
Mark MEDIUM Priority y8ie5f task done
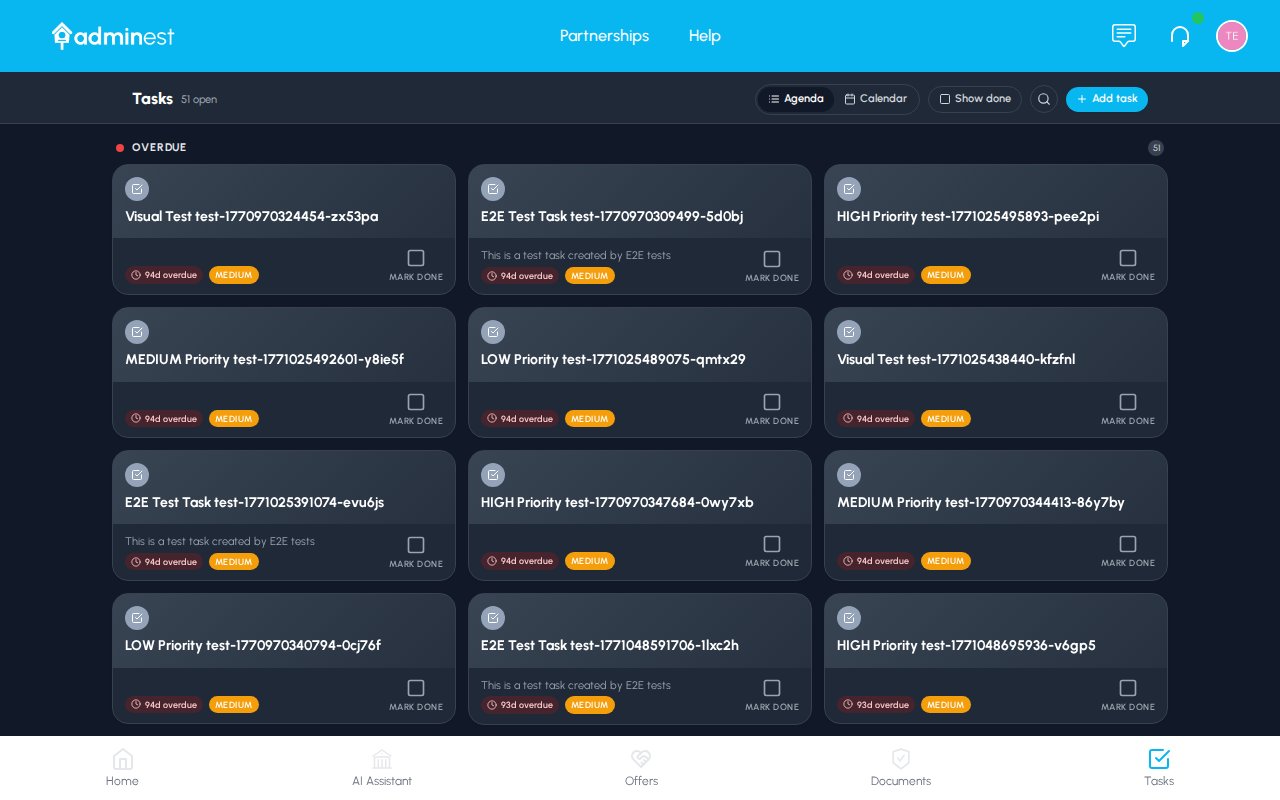click(416, 402)
